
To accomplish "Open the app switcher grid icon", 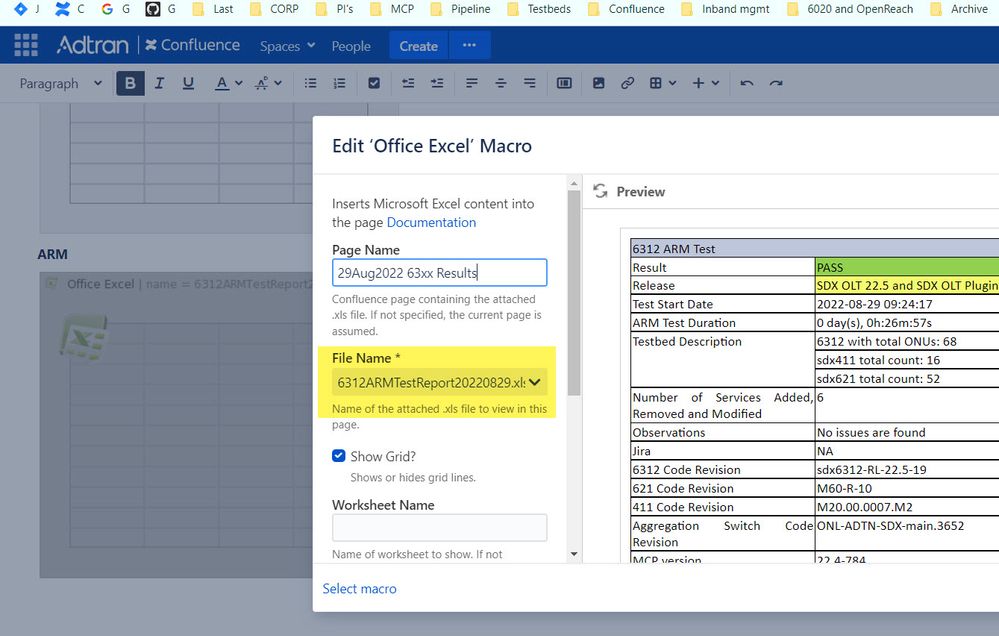I will click(26, 45).
